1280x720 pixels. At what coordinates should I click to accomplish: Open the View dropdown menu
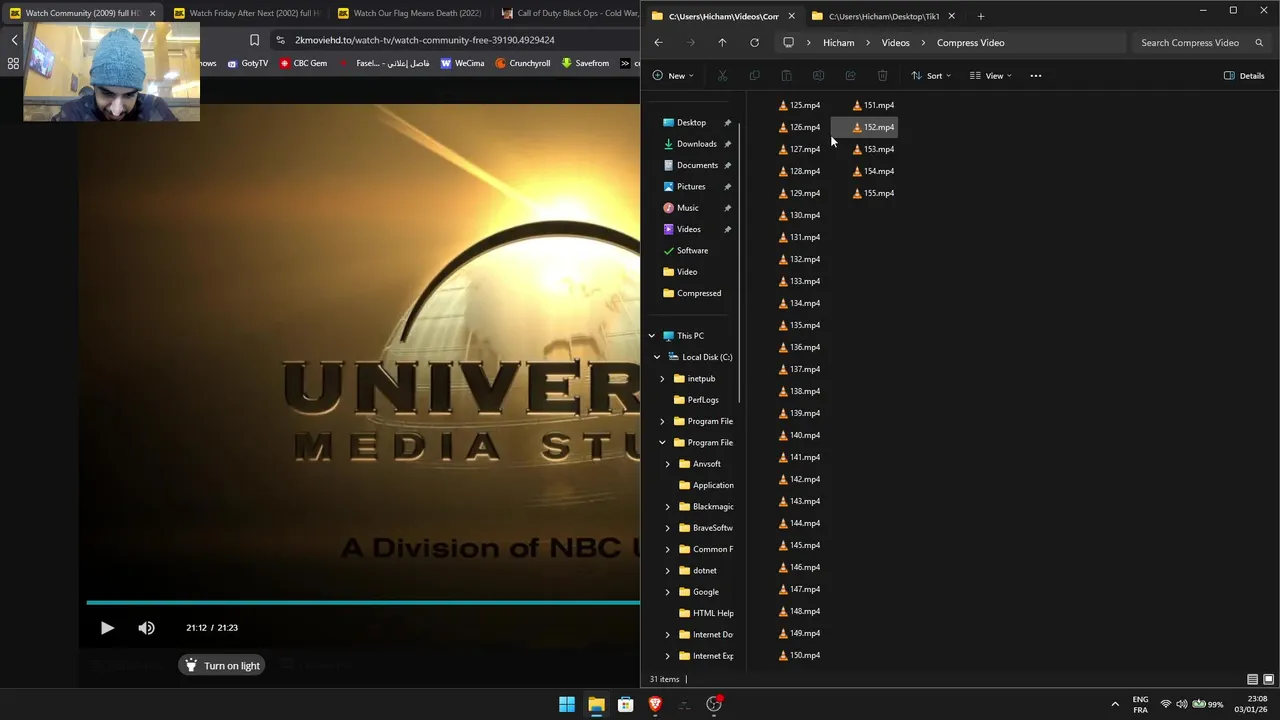pos(990,76)
